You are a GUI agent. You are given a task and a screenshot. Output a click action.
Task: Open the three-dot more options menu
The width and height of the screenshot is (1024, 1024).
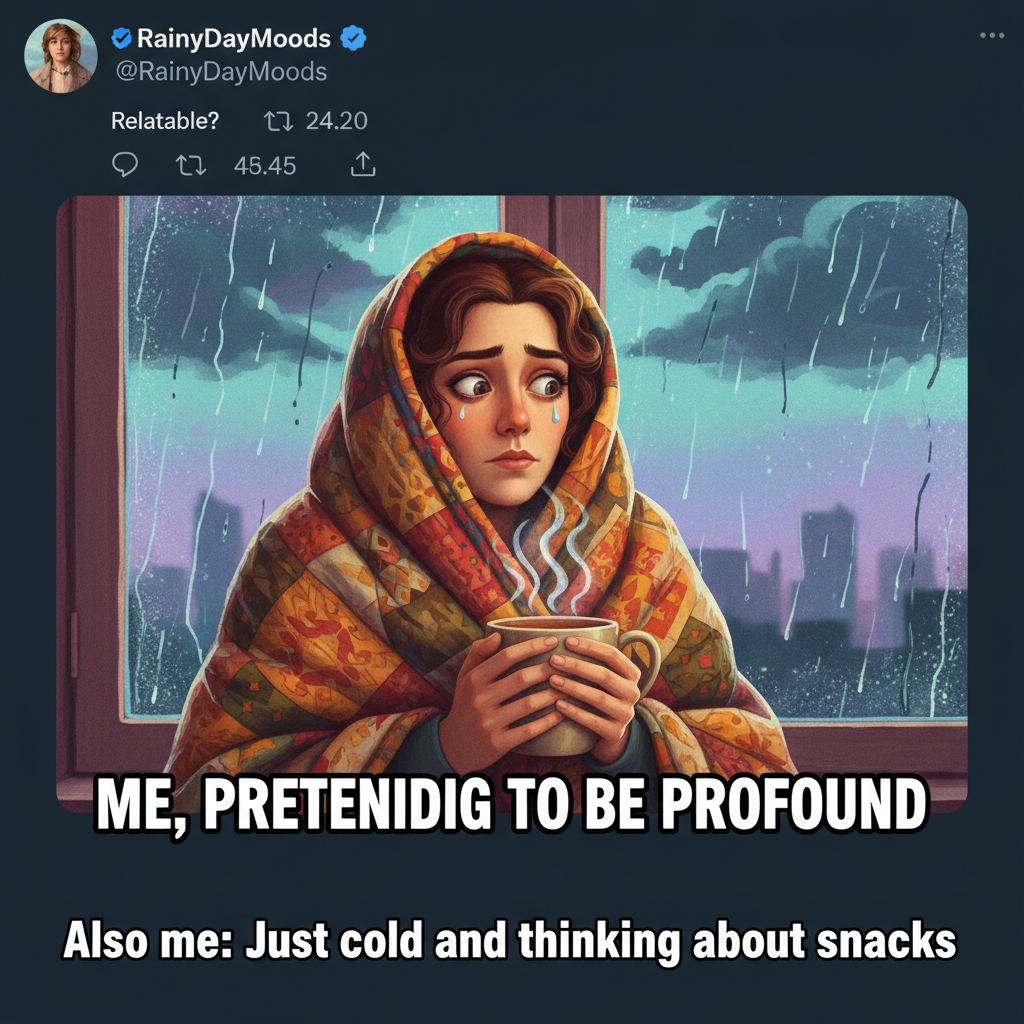[x=991, y=36]
